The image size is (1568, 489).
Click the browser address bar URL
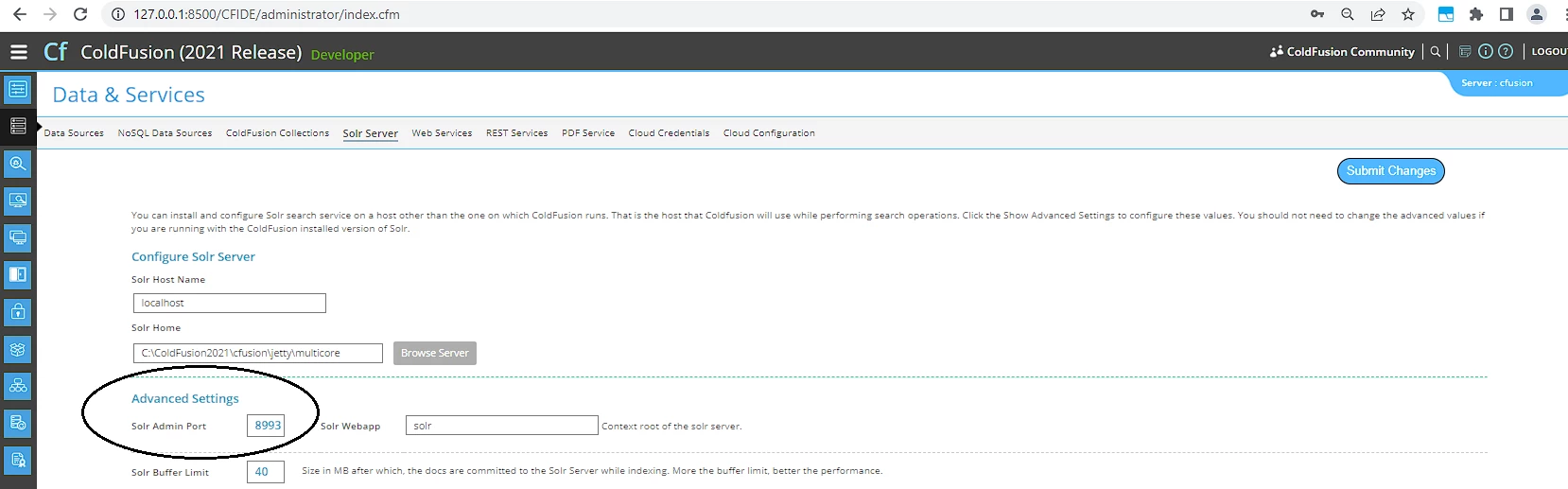tap(267, 14)
